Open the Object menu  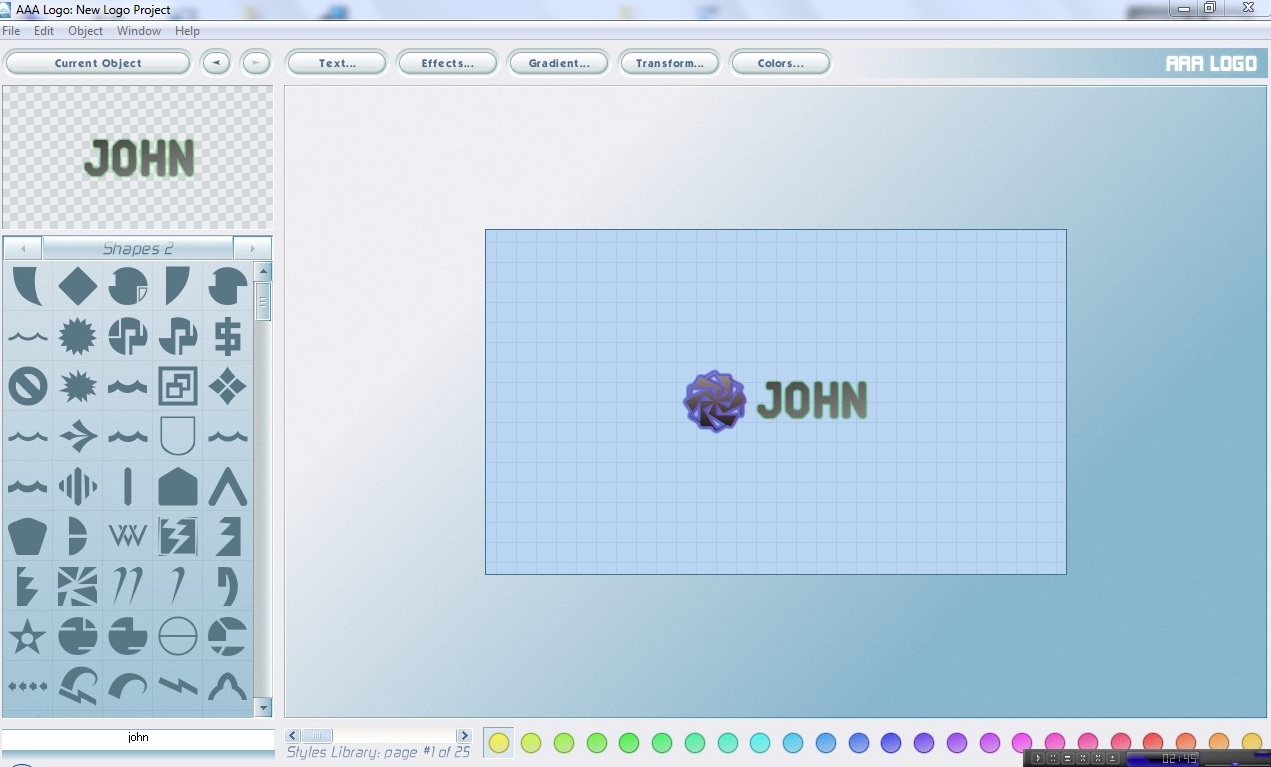[x=85, y=31]
